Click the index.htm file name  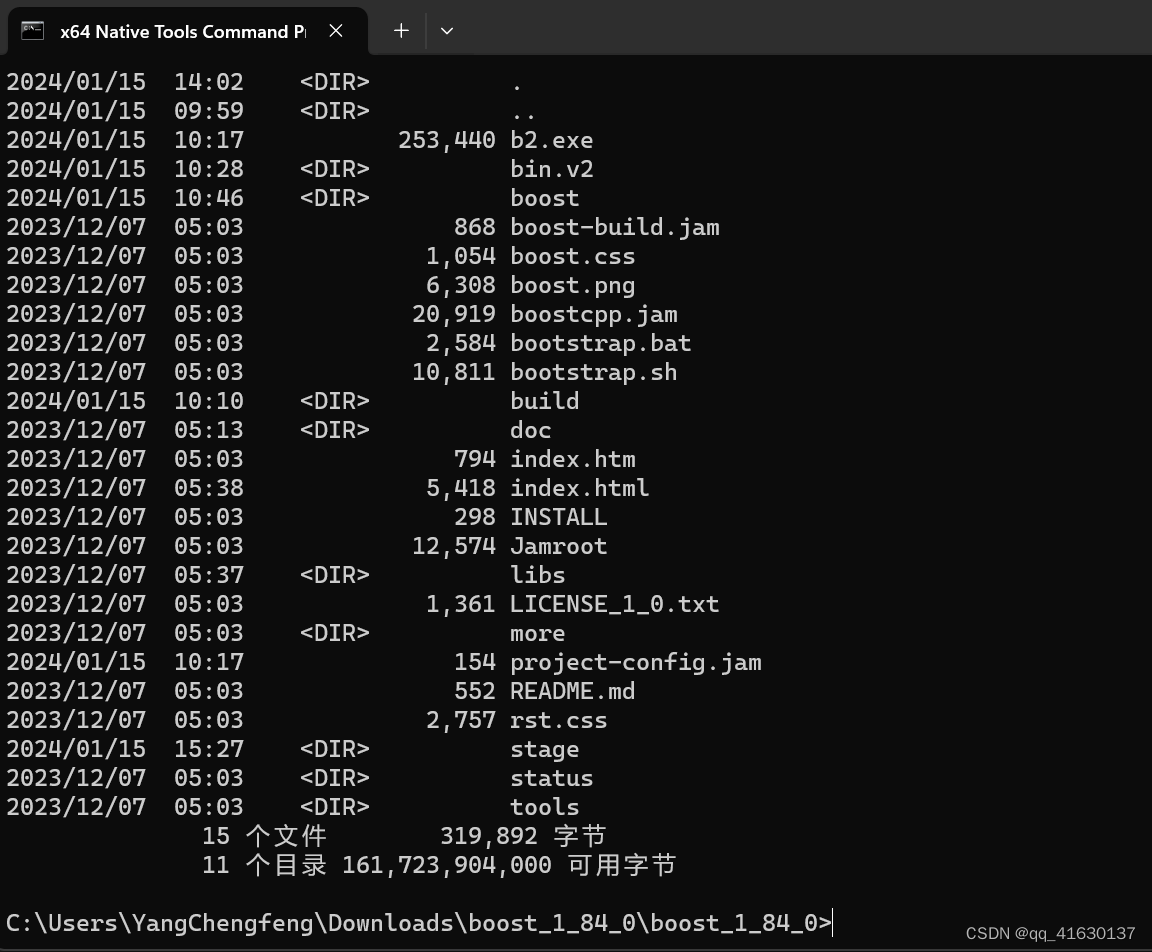pyautogui.click(x=572, y=459)
